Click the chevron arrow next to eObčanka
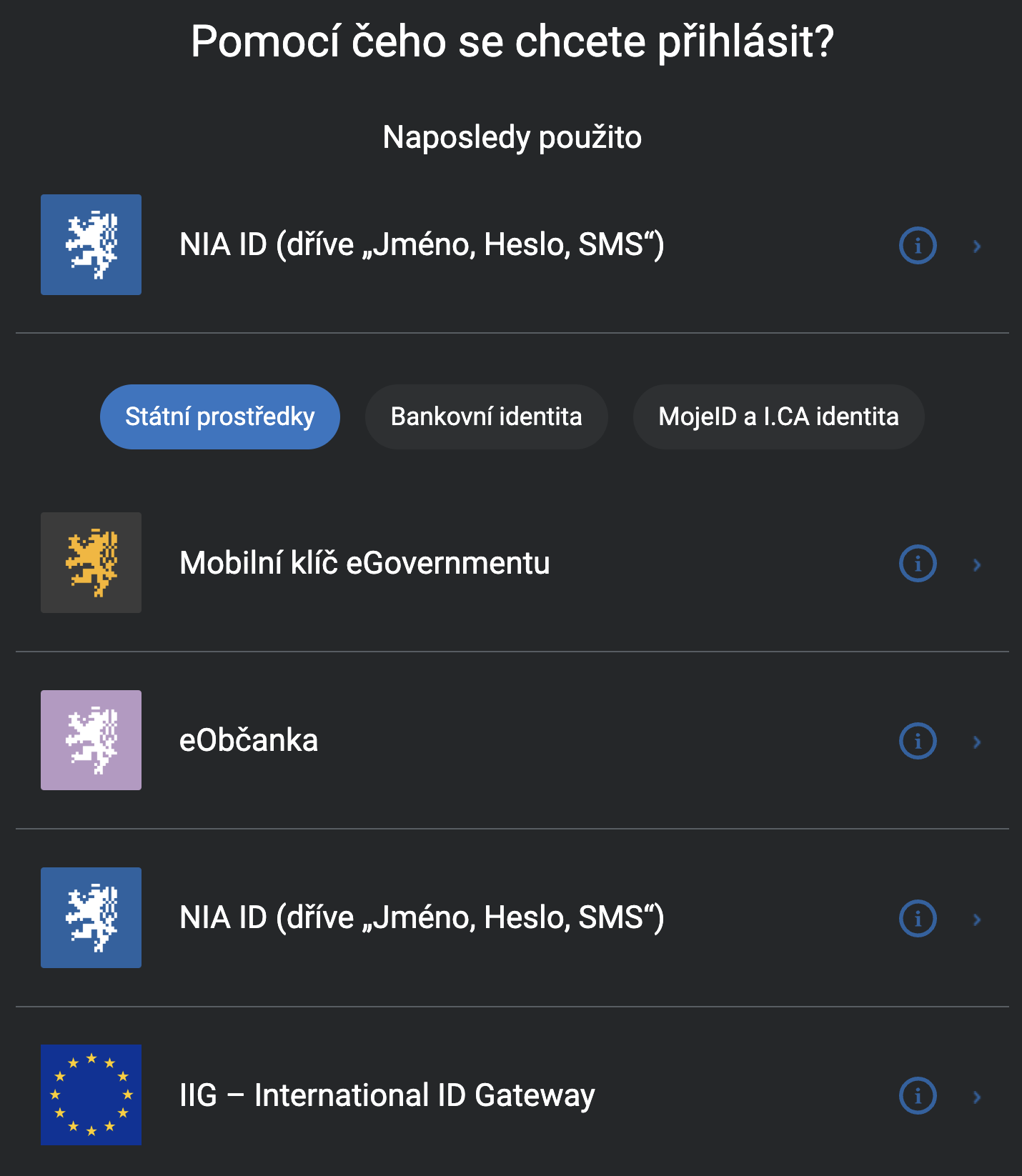The width and height of the screenshot is (1022, 1176). [x=977, y=742]
